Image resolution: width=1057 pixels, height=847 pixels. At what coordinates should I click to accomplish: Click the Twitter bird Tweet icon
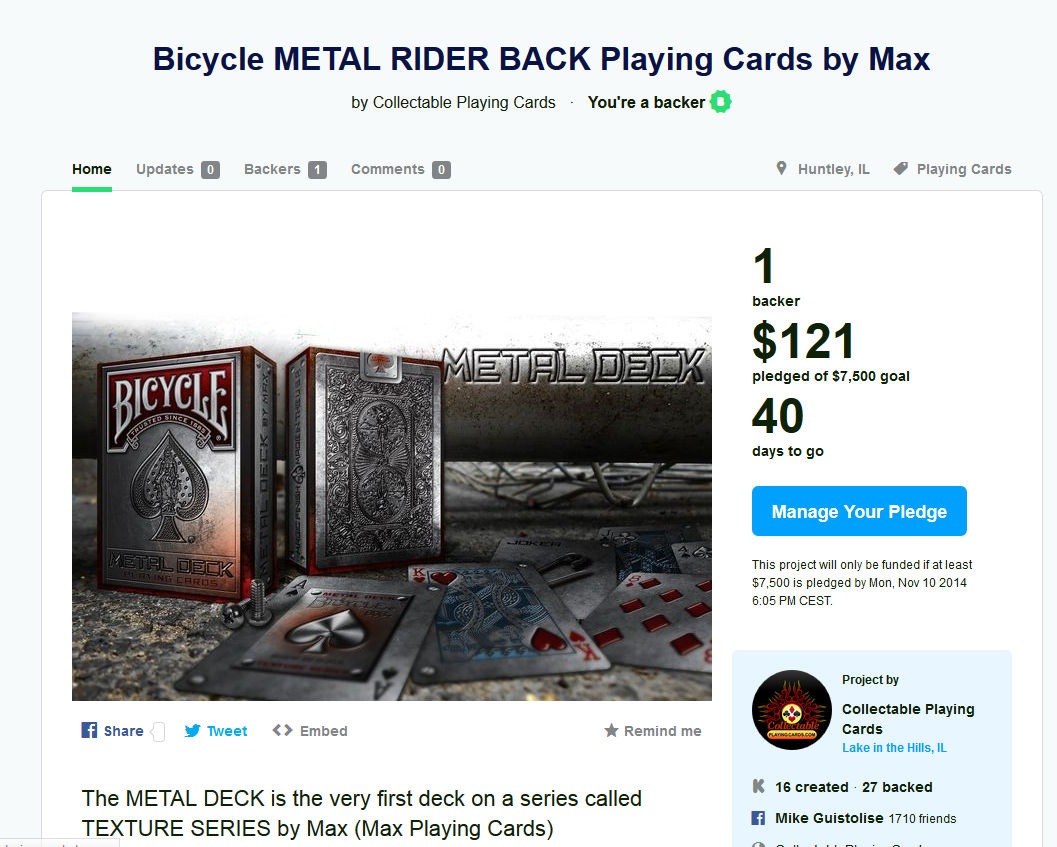pyautogui.click(x=193, y=731)
